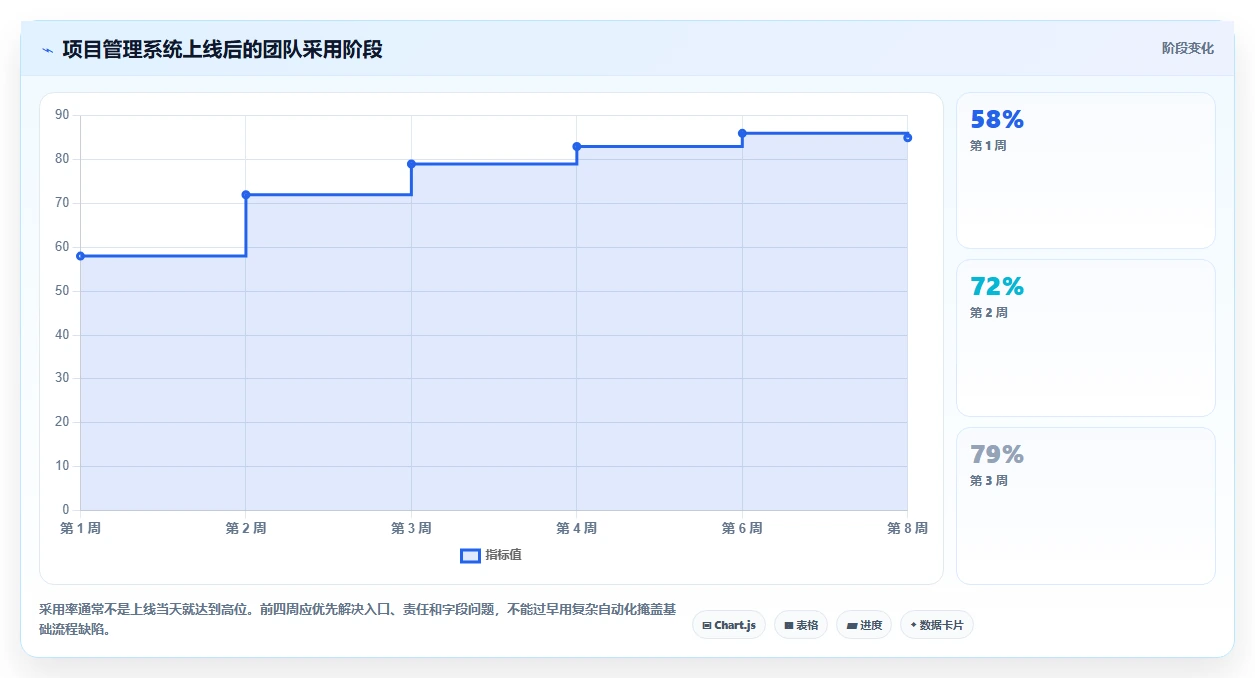Open the 72% 第 2 周 card
The width and height of the screenshot is (1255, 678).
tap(1086, 338)
